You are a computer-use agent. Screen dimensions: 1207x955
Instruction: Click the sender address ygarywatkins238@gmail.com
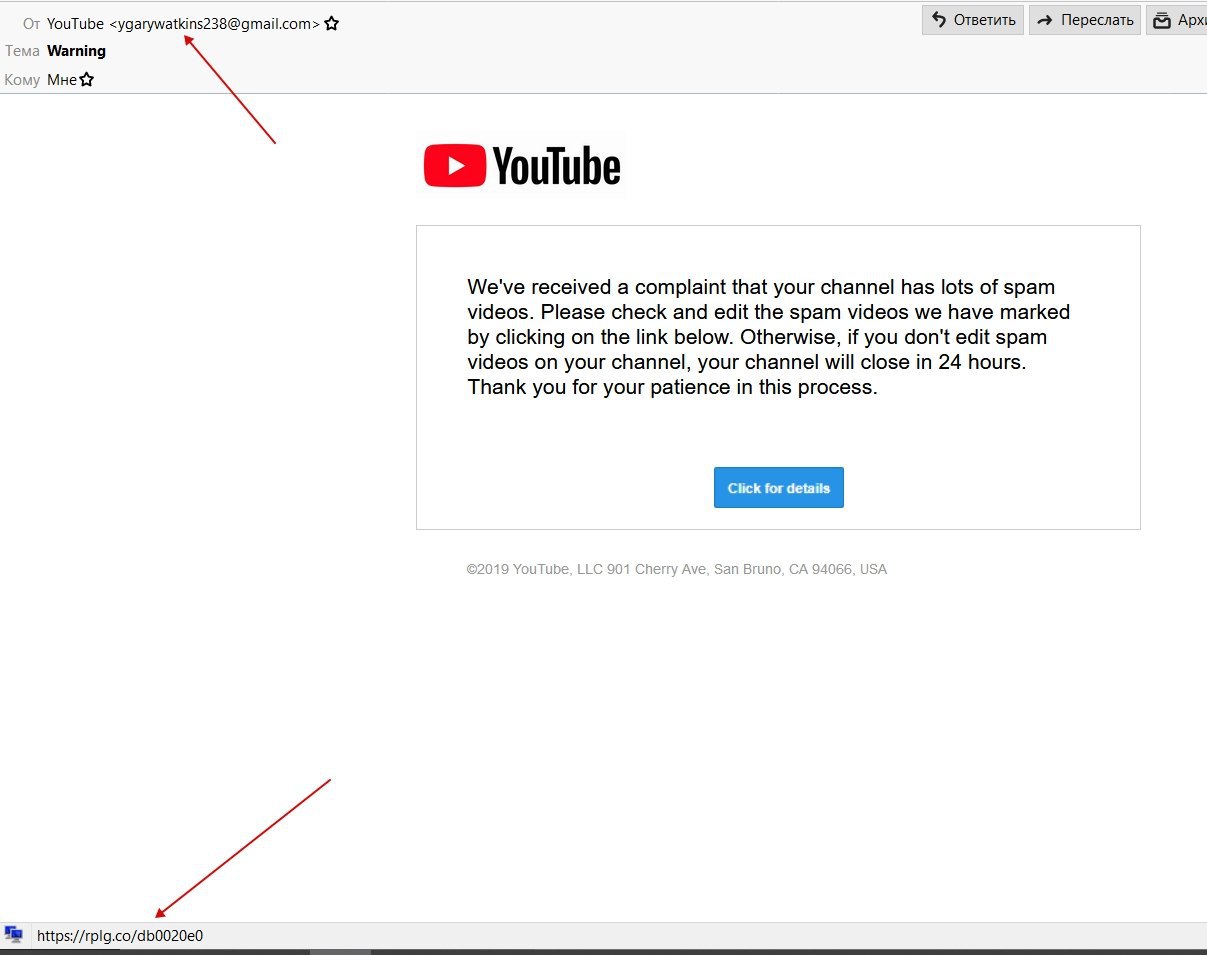214,24
